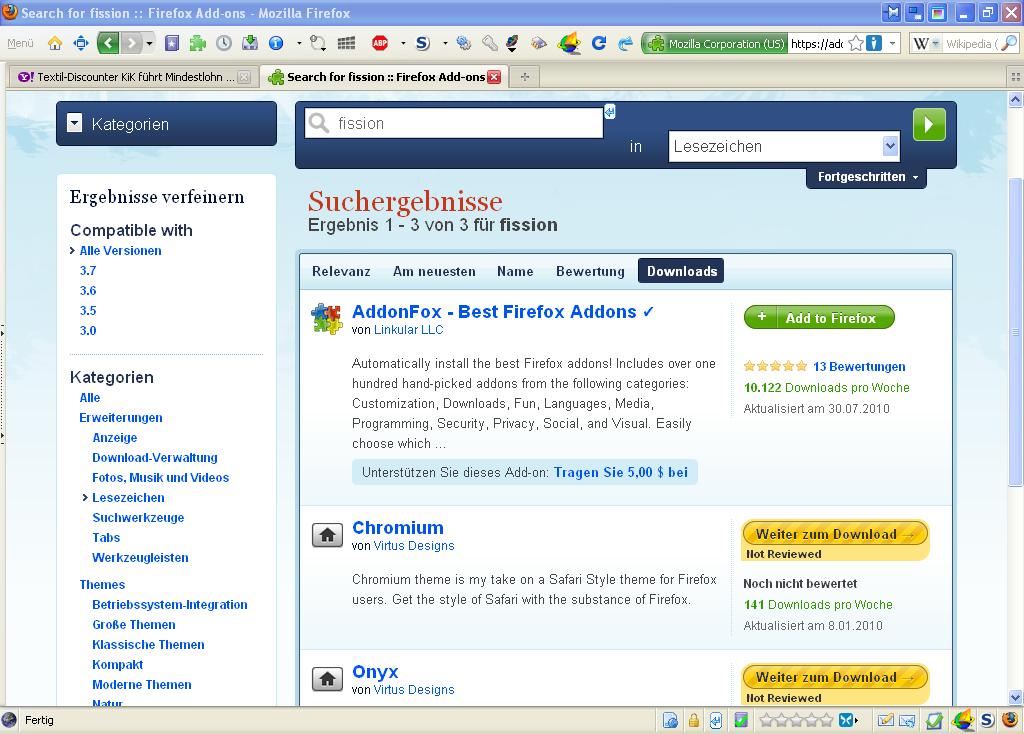Viewport: 1024px width, 734px height.
Task: Select the Suchwerkzeuge category
Action: coord(138,518)
